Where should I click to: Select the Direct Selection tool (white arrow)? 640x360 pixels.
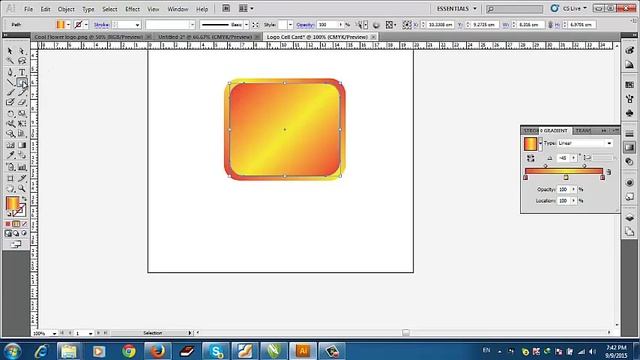22,51
